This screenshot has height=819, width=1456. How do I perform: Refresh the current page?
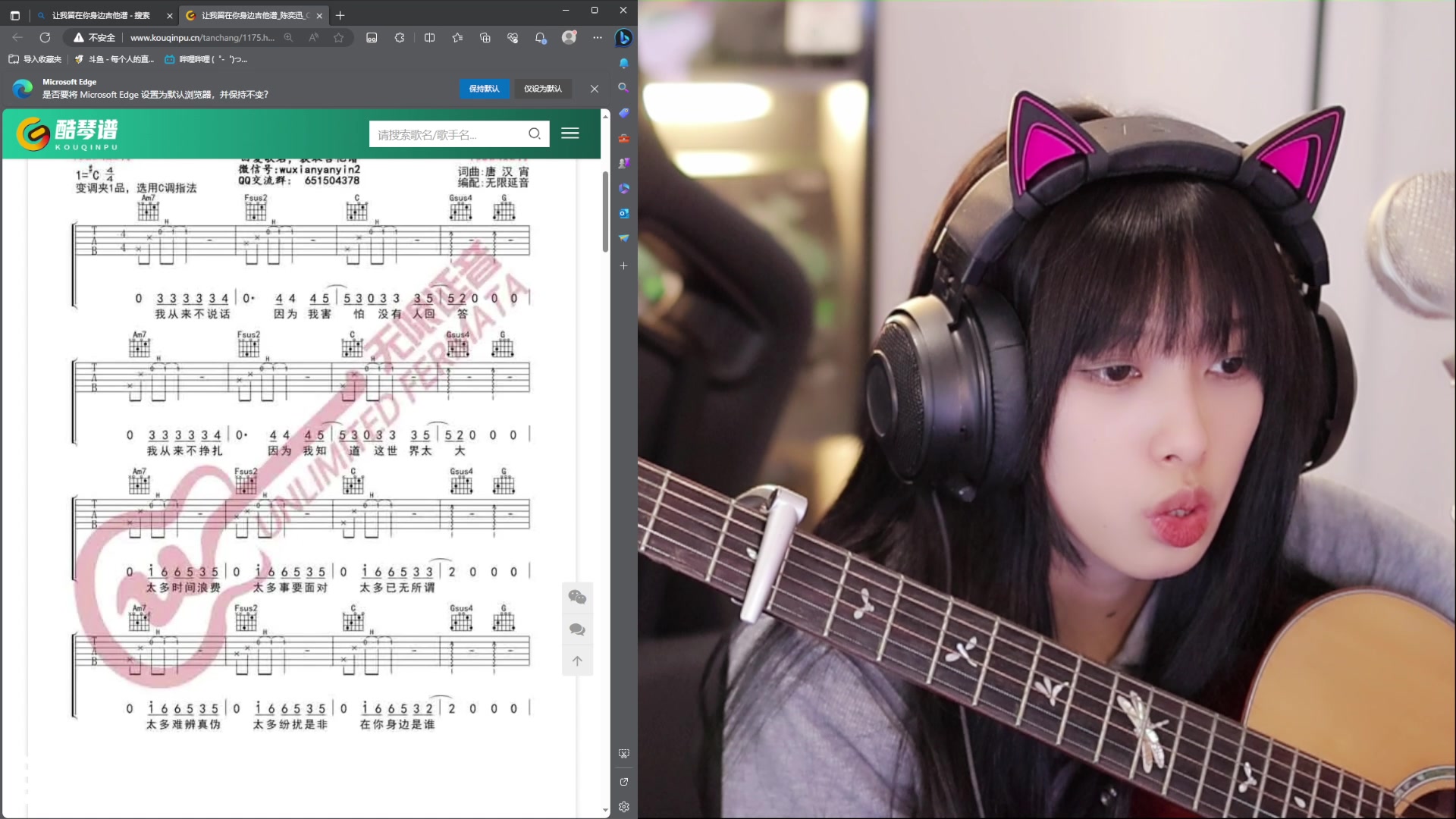45,37
